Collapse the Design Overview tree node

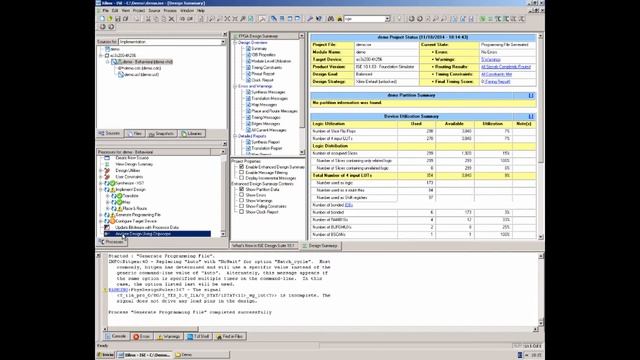(235, 42)
